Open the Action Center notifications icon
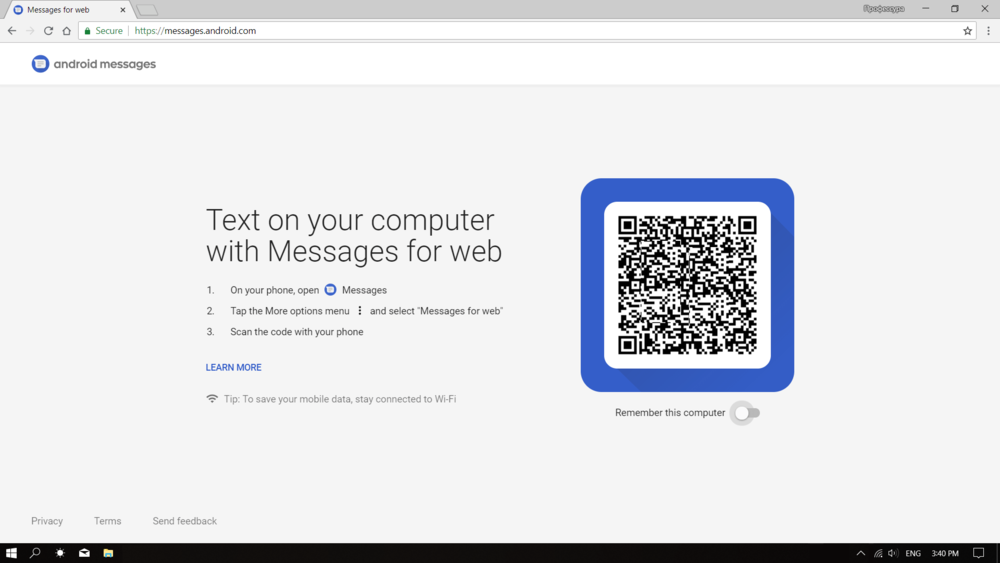1000x563 pixels. 978,553
